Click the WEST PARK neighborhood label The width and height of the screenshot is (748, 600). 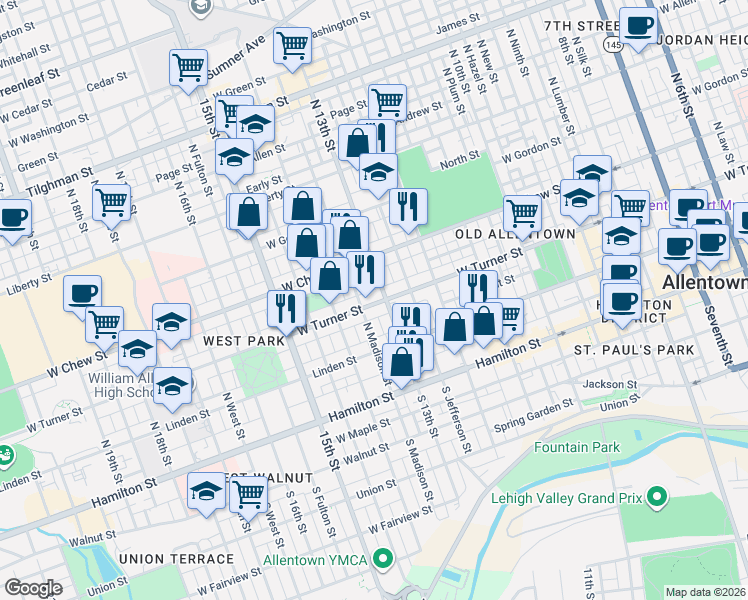pos(244,341)
